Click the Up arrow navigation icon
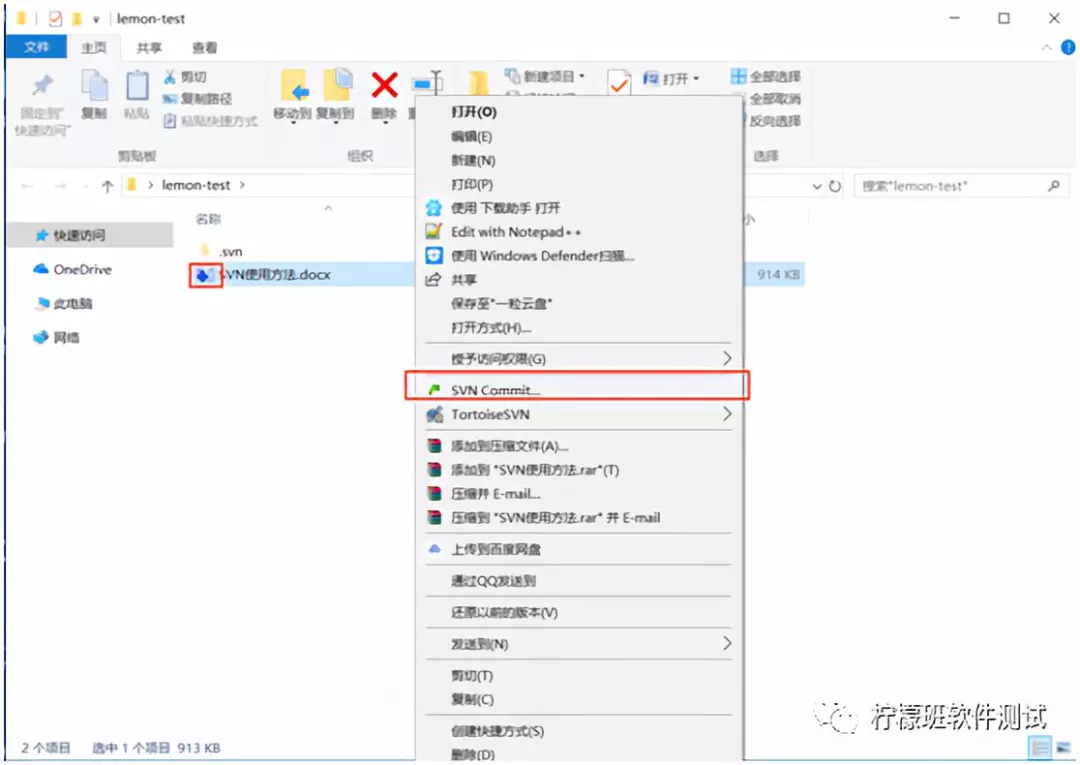Screen dimensions: 1080x765 point(107,186)
